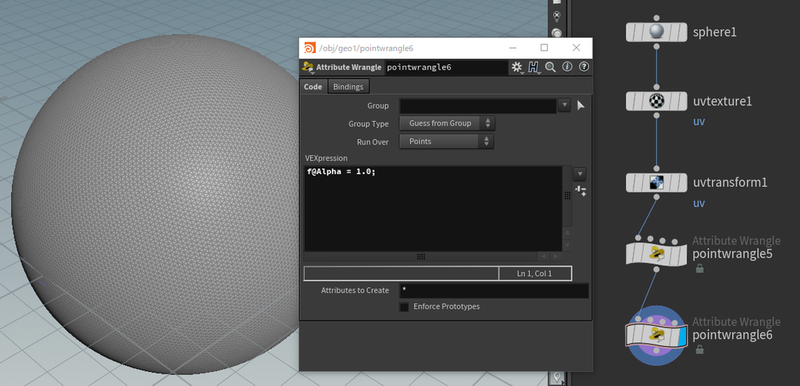The width and height of the screenshot is (800, 386).
Task: Open the Group Type dropdown
Action: pos(447,123)
